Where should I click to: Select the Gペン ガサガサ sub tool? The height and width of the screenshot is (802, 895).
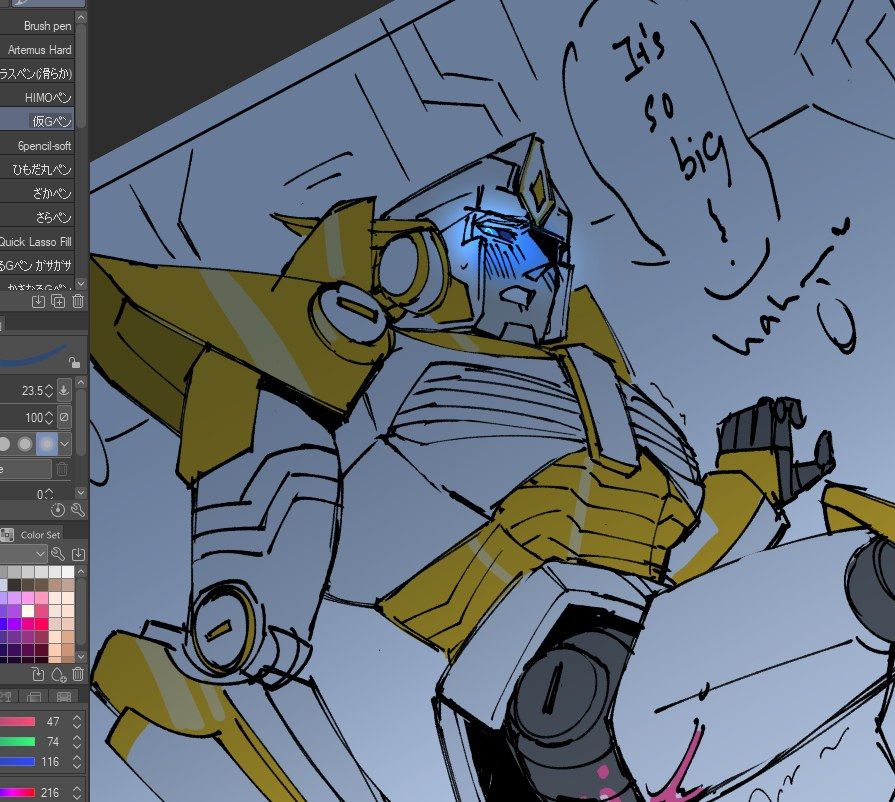click(37, 265)
